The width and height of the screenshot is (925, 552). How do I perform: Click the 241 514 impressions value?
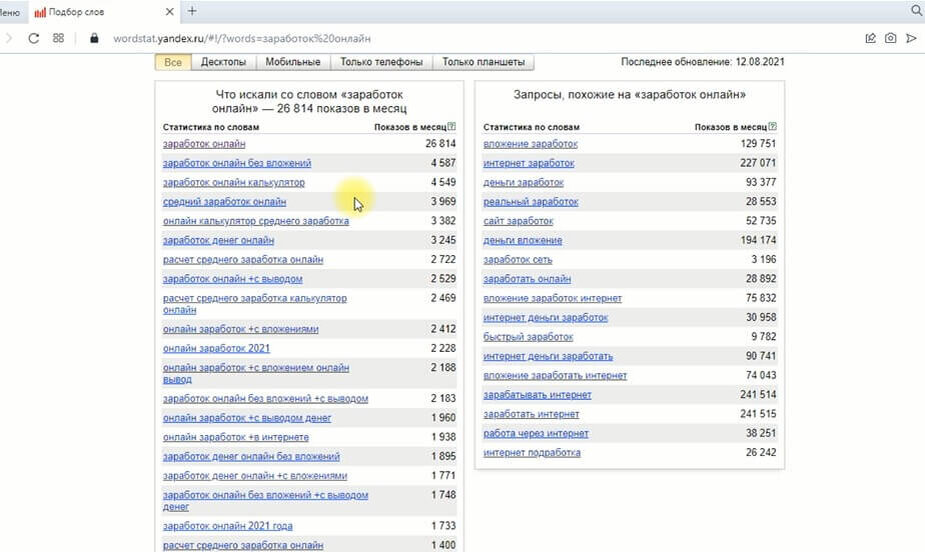click(x=758, y=395)
